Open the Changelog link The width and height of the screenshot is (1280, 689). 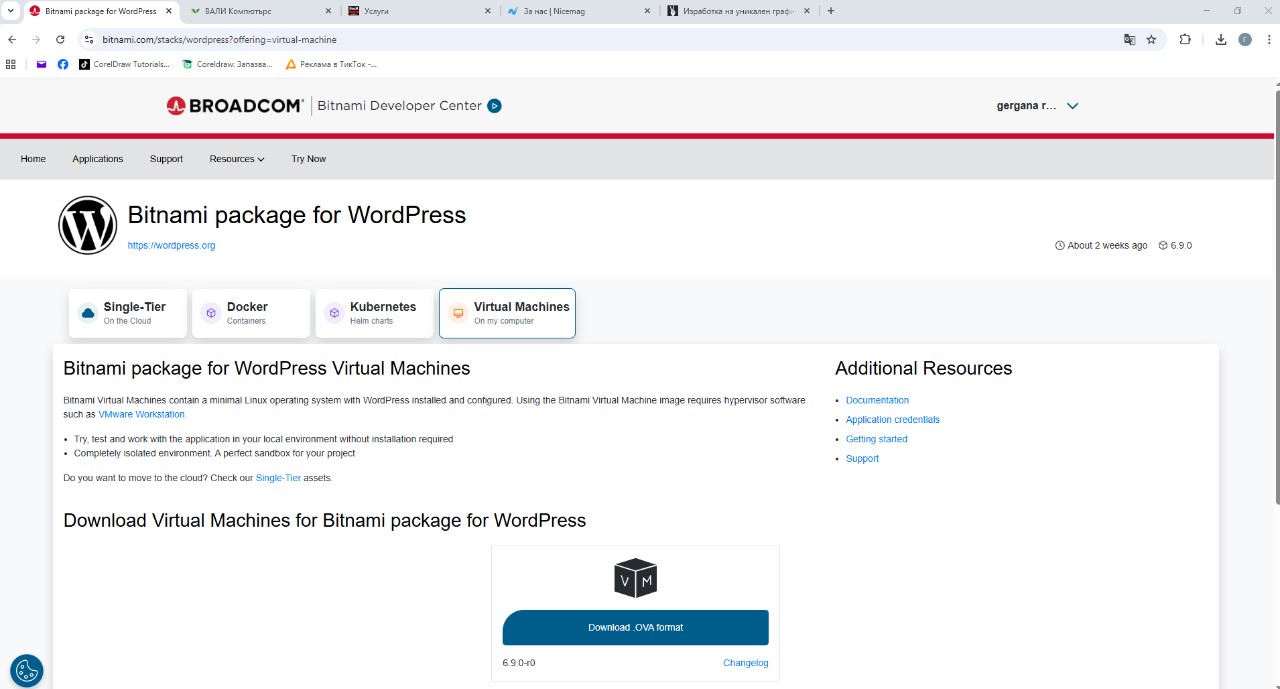click(745, 663)
